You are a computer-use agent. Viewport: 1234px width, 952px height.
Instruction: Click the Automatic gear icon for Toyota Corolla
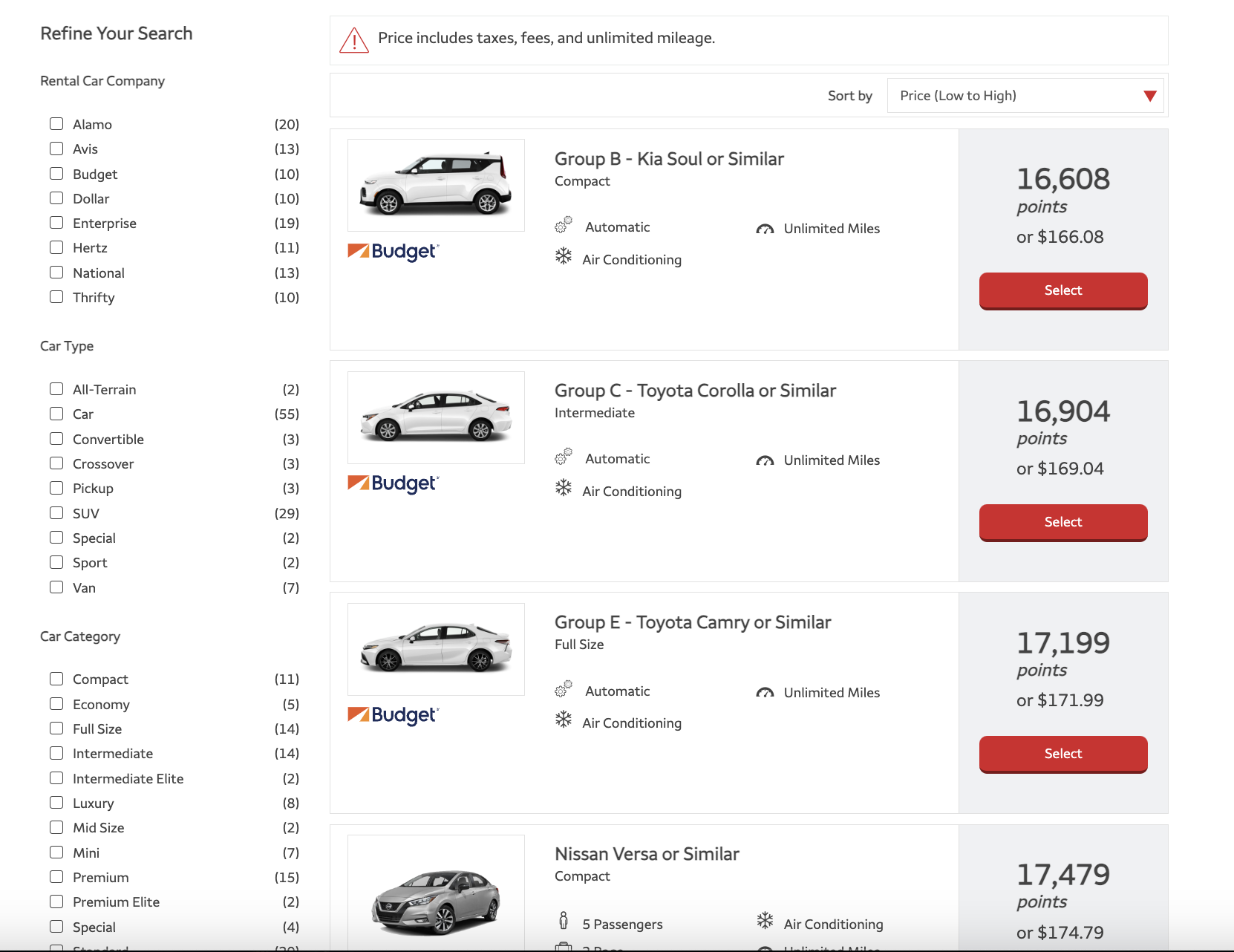click(x=564, y=457)
